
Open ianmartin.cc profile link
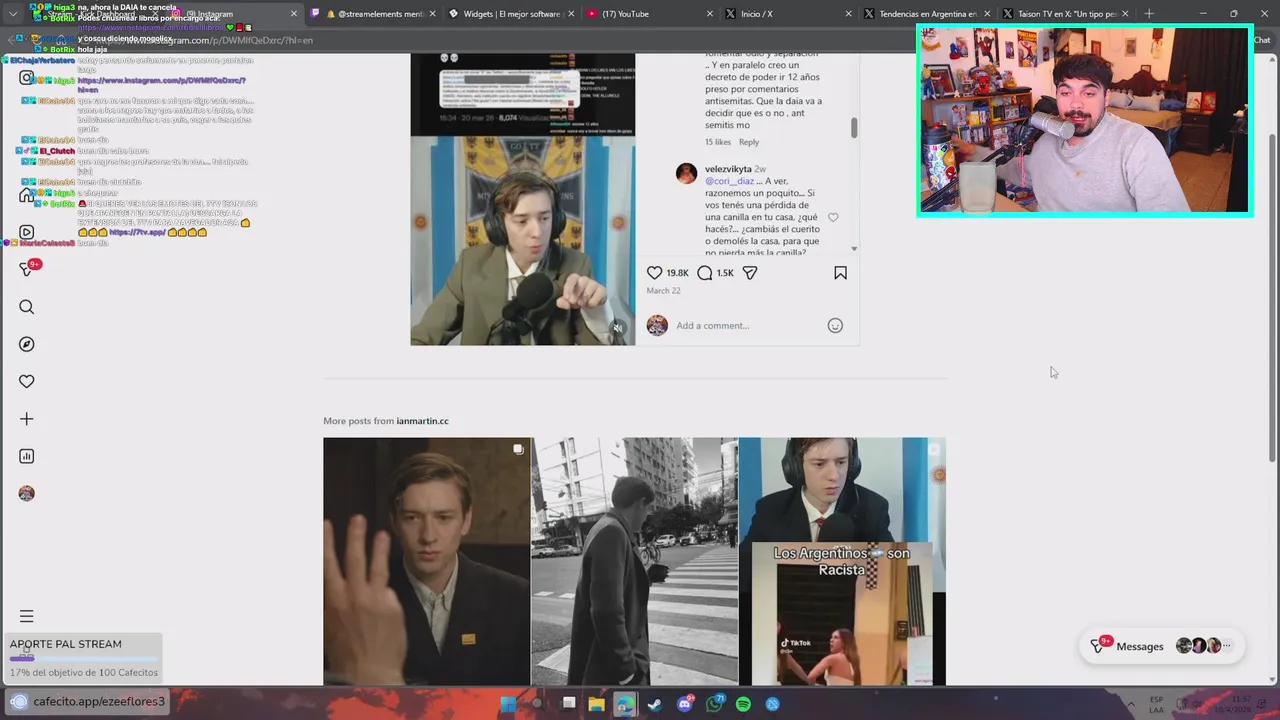pyautogui.click(x=422, y=421)
